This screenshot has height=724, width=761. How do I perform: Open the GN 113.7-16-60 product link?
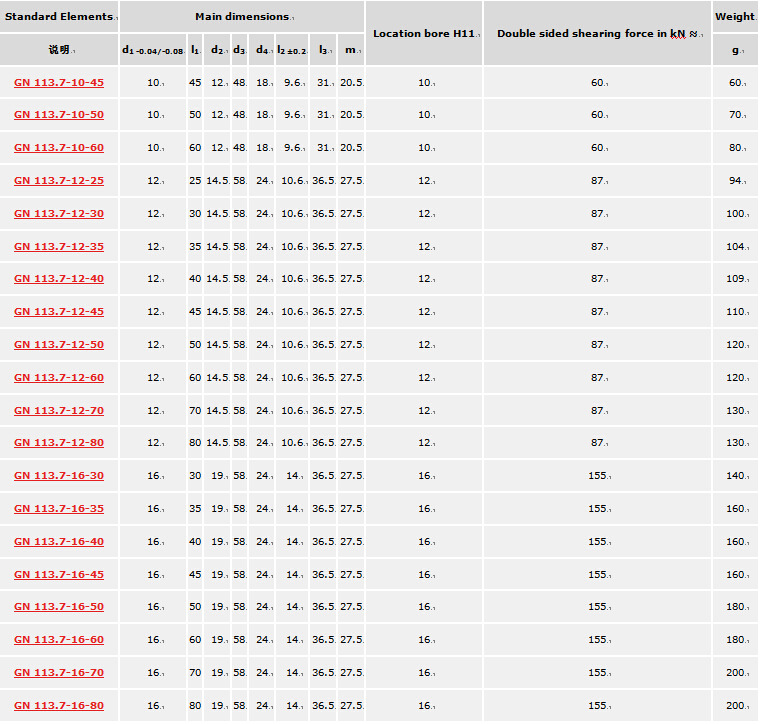(58, 640)
